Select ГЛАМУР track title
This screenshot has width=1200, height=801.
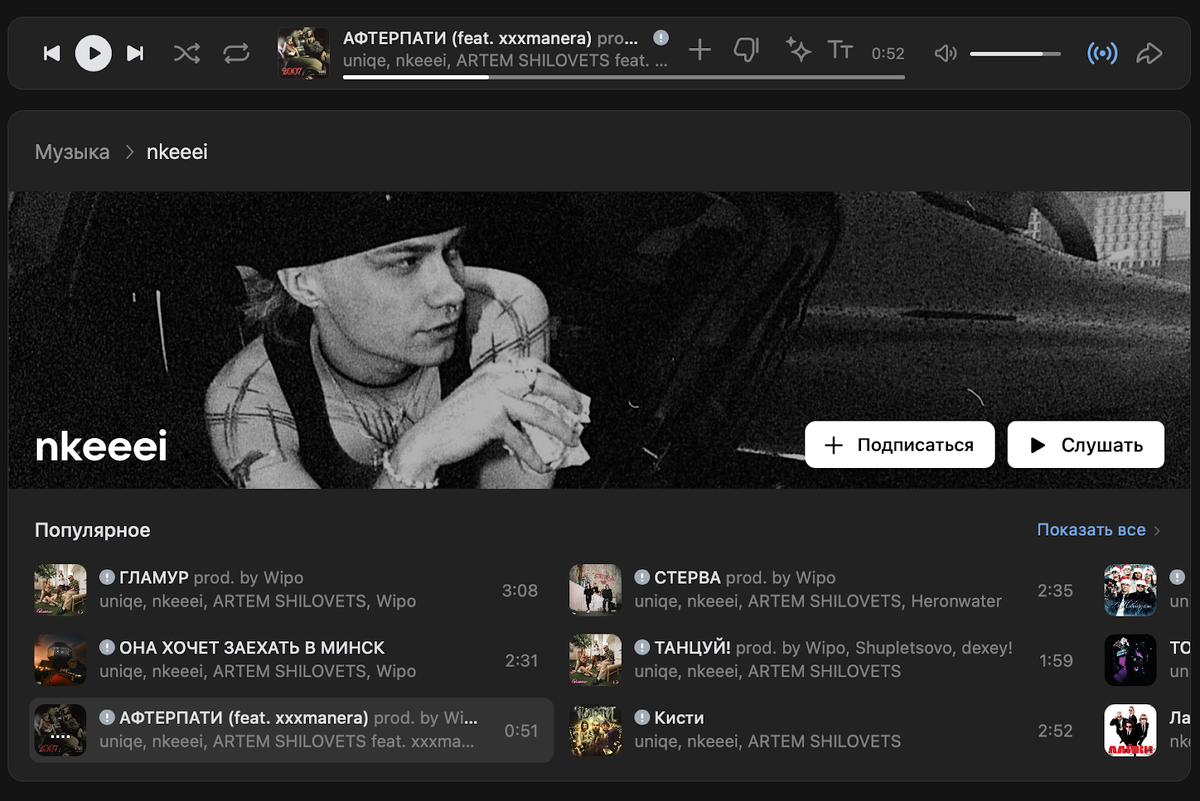(x=154, y=577)
